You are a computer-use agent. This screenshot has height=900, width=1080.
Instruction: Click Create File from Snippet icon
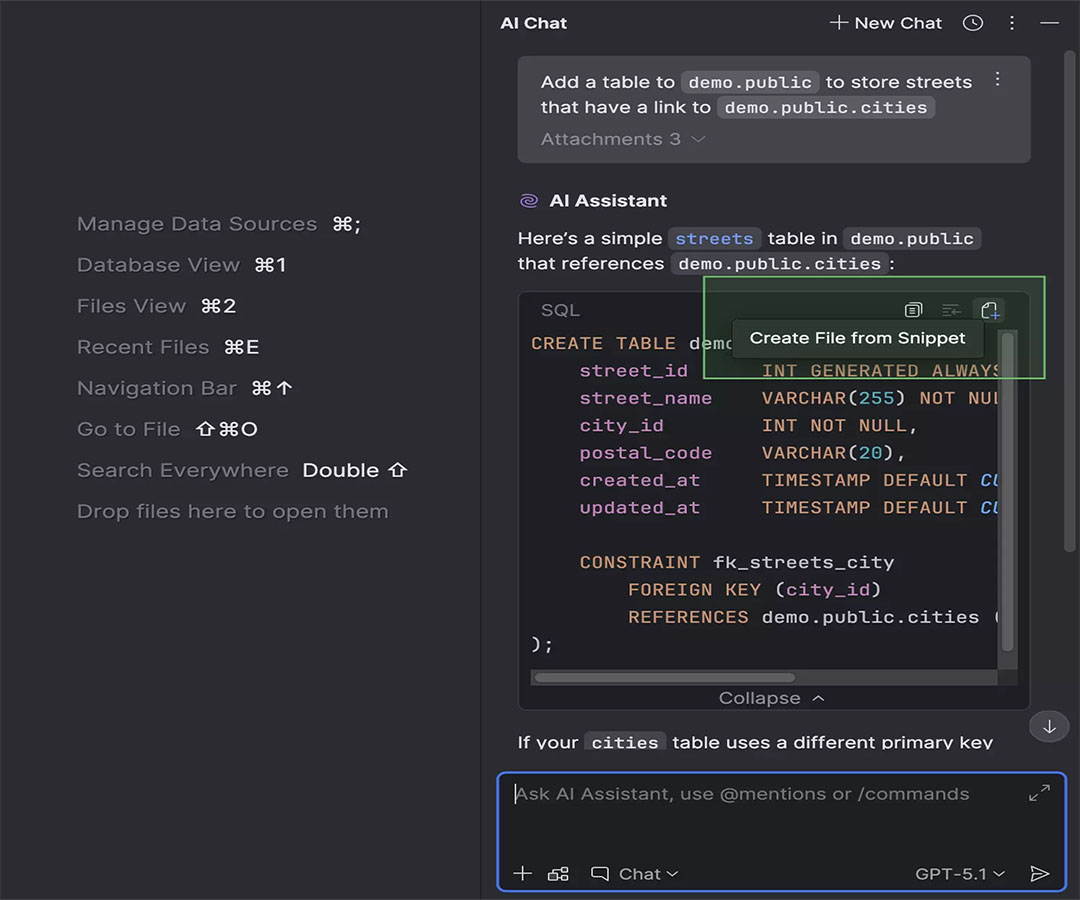pos(990,310)
